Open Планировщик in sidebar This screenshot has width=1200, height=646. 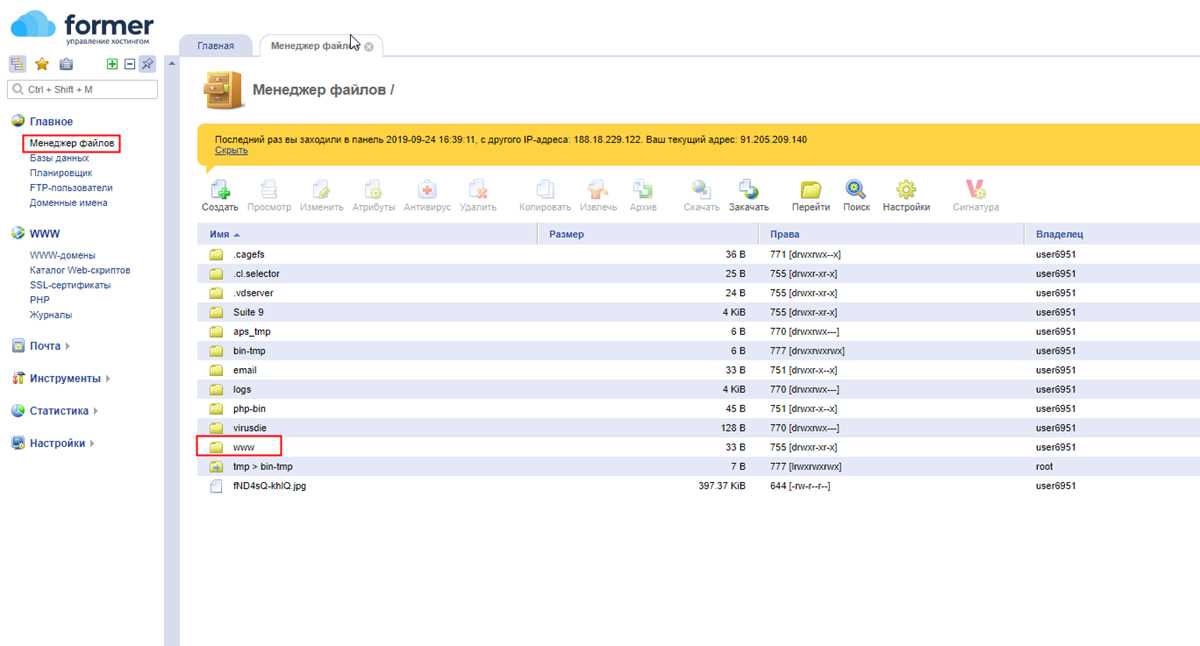coord(61,173)
